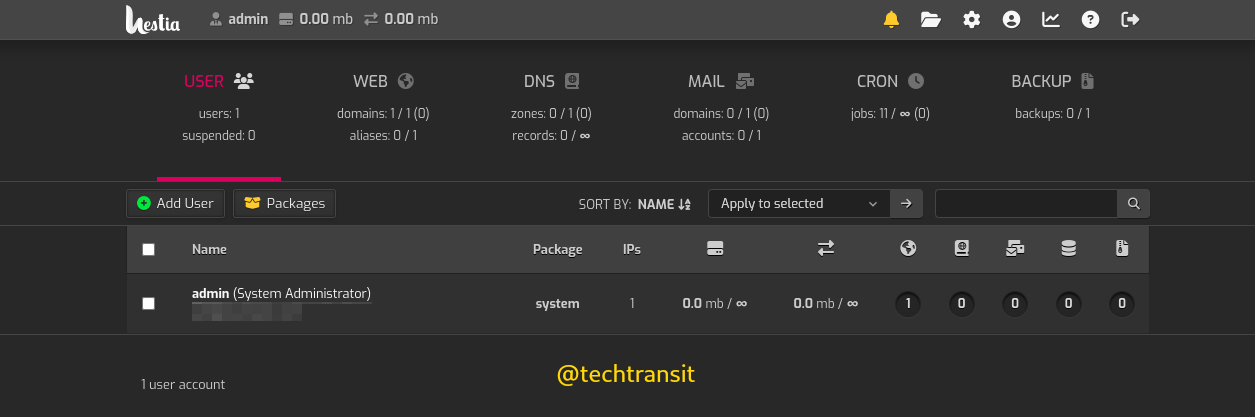Open the CRON tab

coord(890,82)
